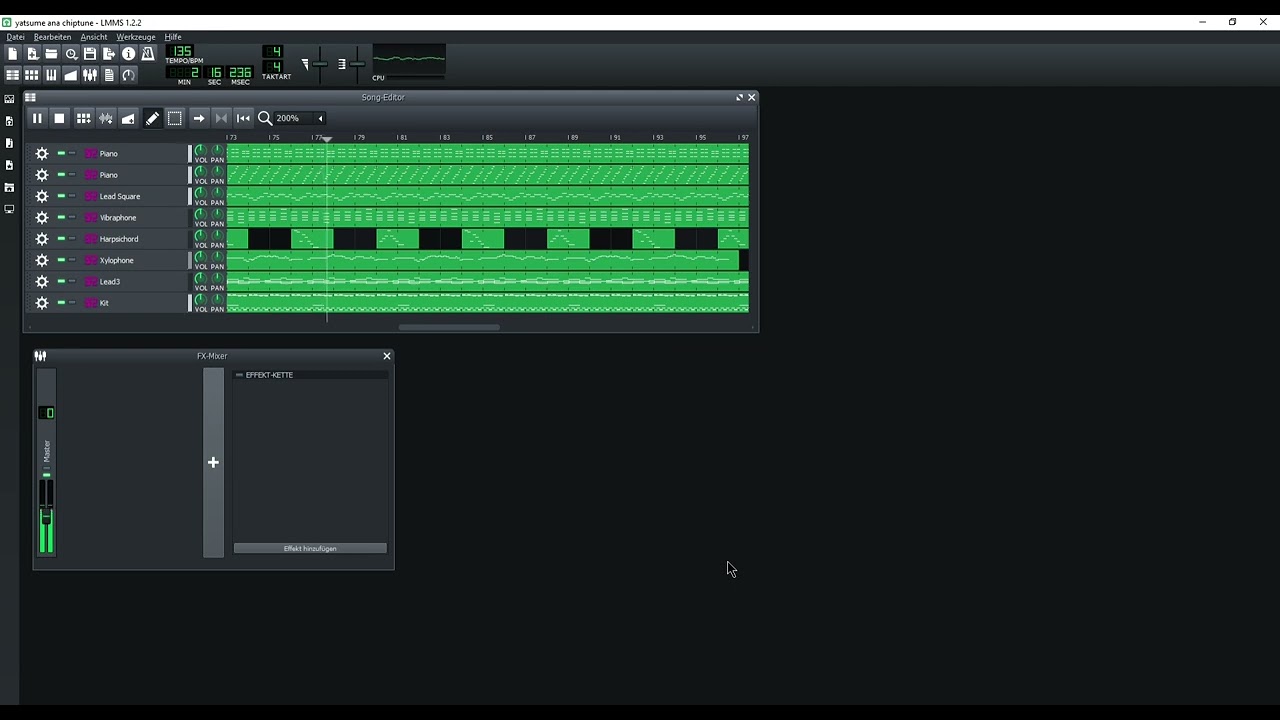Viewport: 1280px width, 720px height.
Task: Pause playback in the Song-Editor
Action: click(x=37, y=118)
